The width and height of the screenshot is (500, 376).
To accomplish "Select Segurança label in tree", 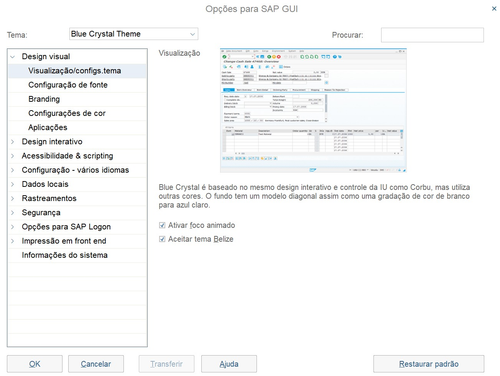I will point(41,213).
